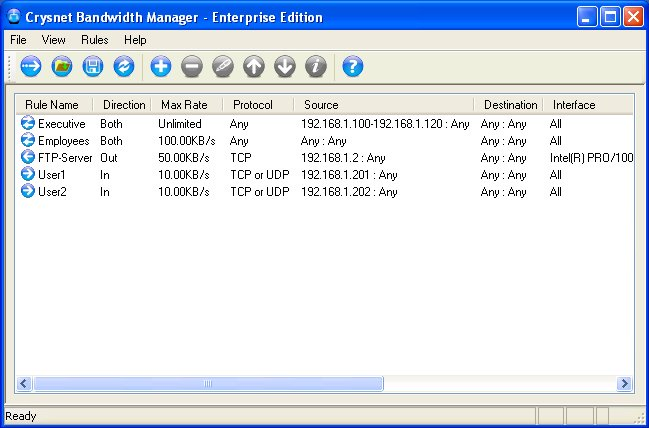Viewport: 649px width, 428px height.
Task: Show rule info with the i icon
Action: click(316, 66)
